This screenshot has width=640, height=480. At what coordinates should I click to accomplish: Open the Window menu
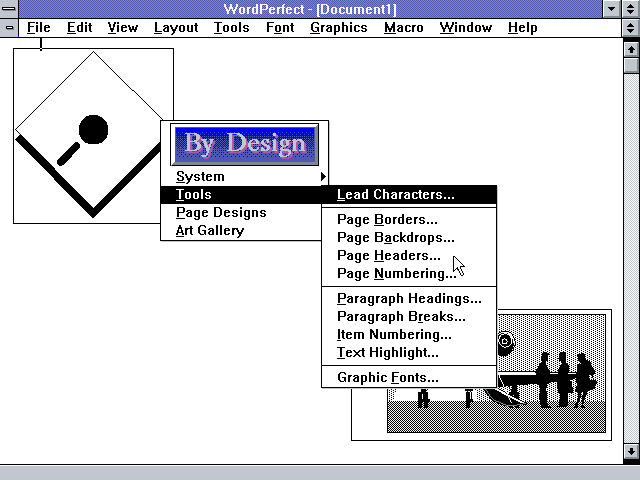[x=465, y=28]
